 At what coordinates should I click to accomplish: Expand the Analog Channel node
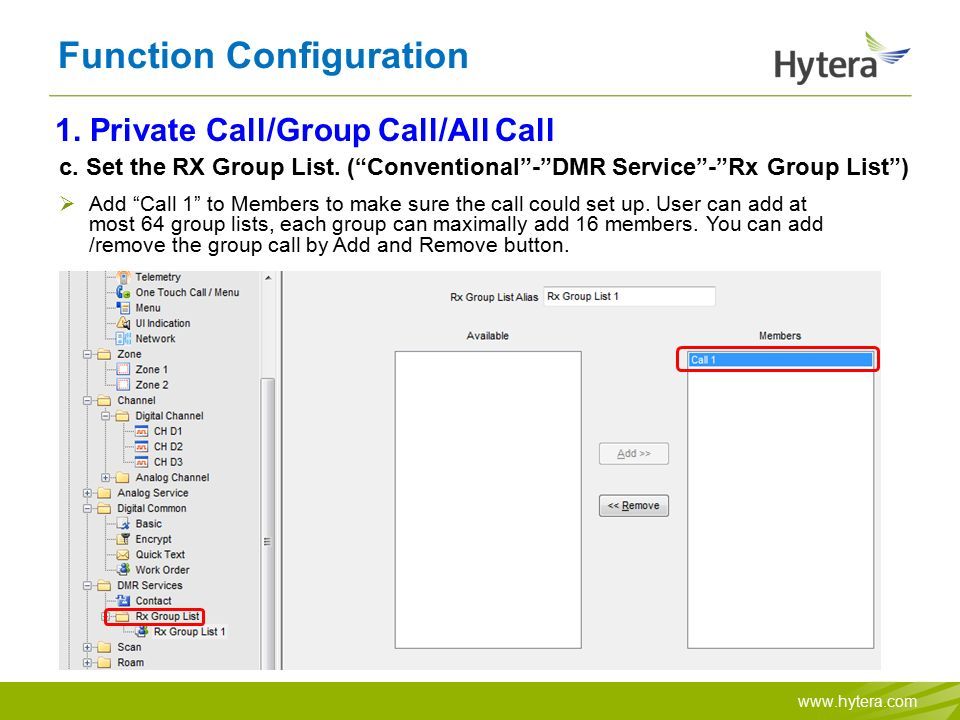106,478
